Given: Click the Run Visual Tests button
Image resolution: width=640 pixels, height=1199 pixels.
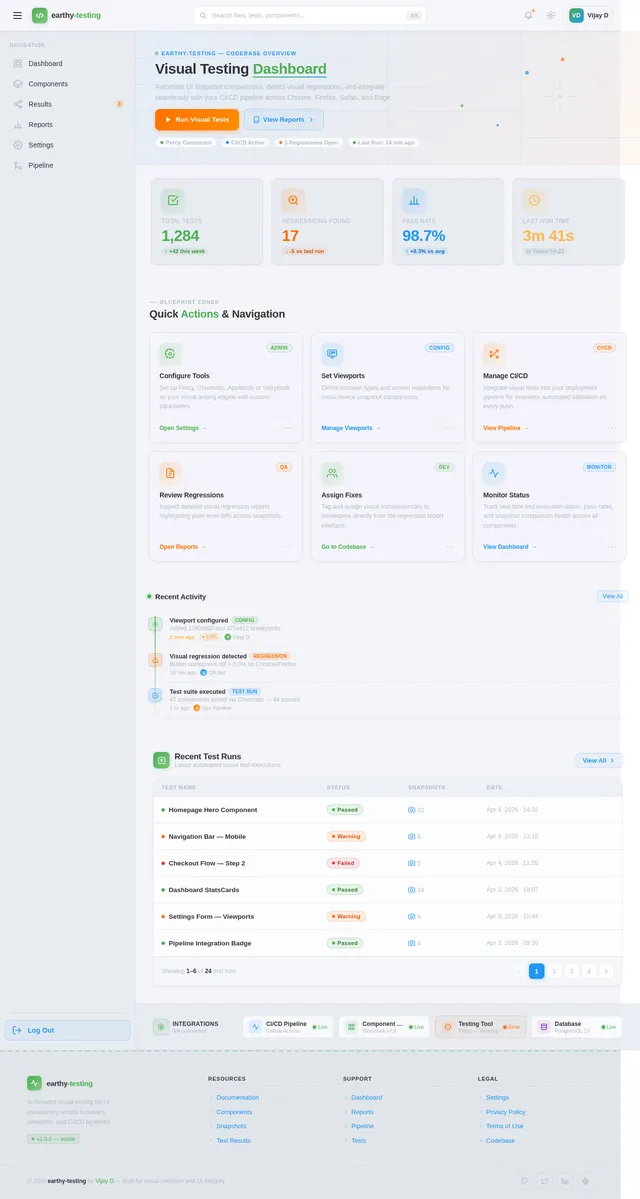Looking at the screenshot, I should coord(197,120).
